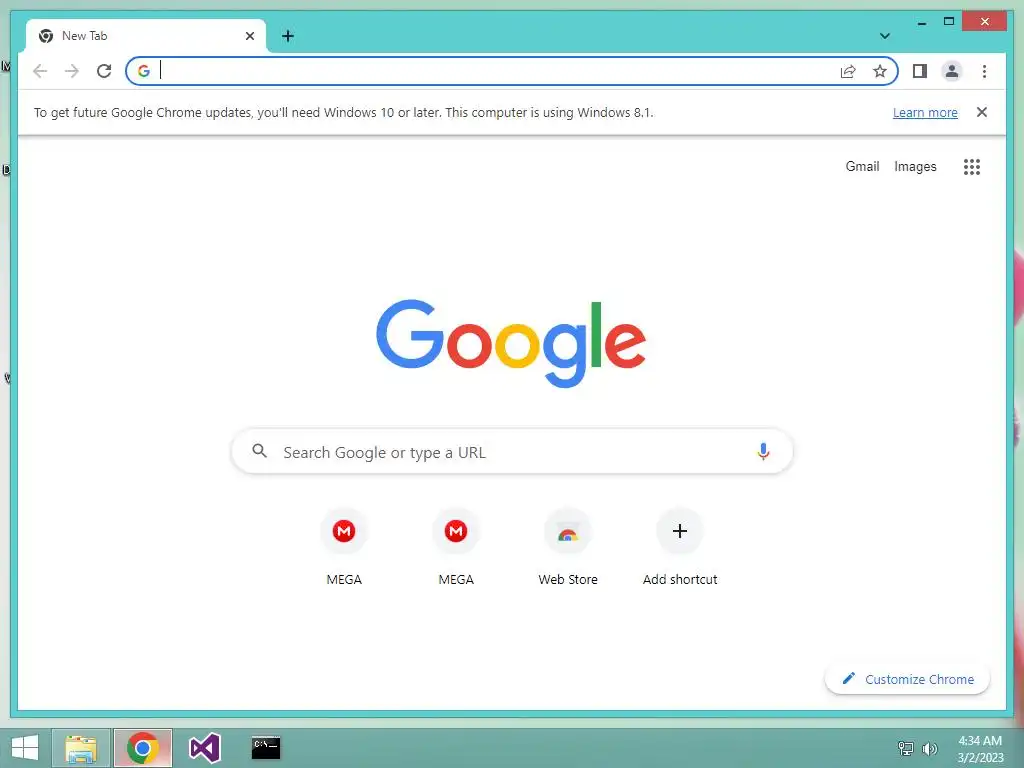Screen dimensions: 1024x768
Task: Click the Google icon in address bar
Action: click(x=144, y=71)
